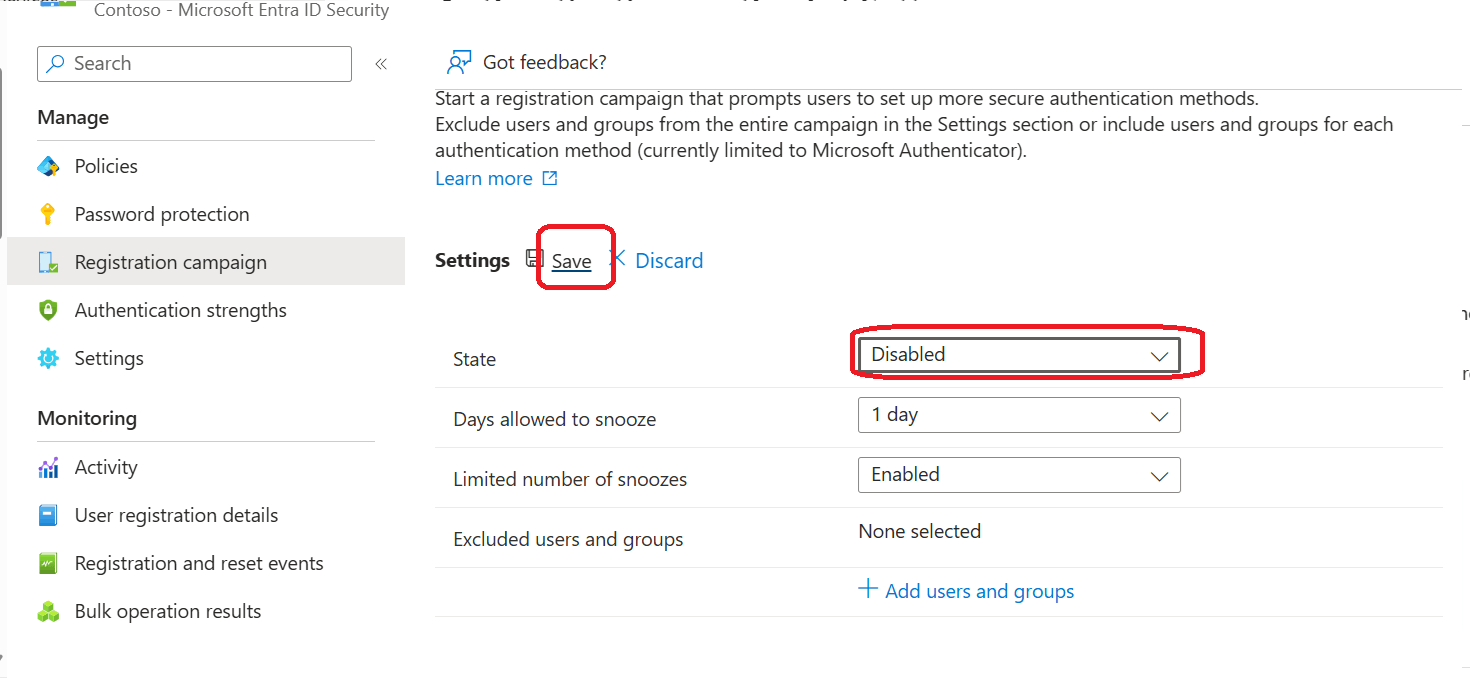1470x678 pixels.
Task: Select the Policies icon in the sidebar
Action: click(x=48, y=165)
